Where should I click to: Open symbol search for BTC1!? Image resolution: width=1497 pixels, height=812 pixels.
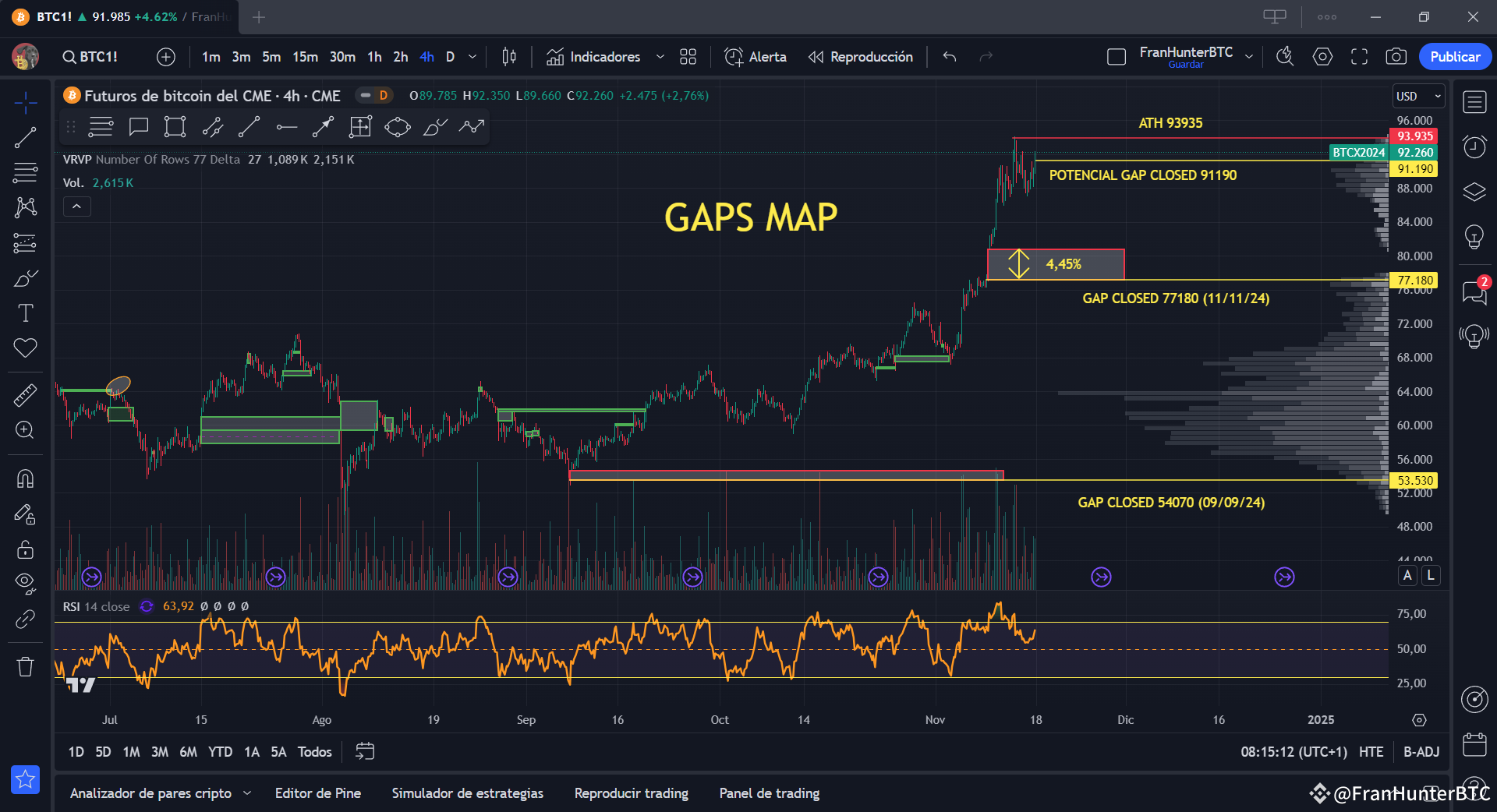90,57
